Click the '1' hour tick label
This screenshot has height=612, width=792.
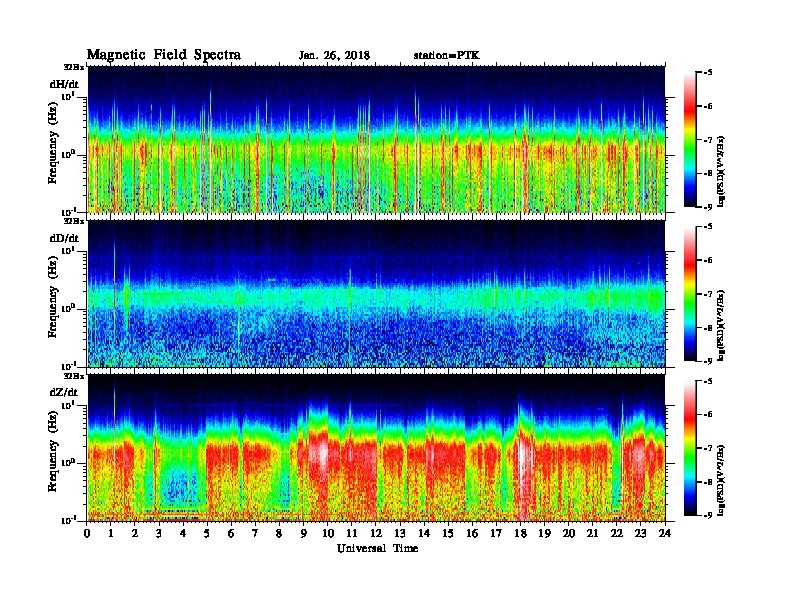(x=111, y=533)
